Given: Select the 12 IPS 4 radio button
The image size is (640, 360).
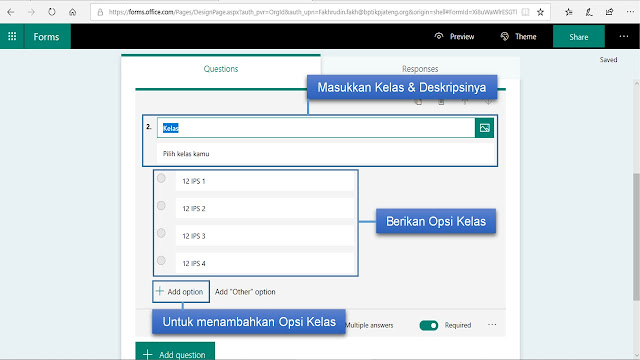Looking at the screenshot, I should [161, 260].
